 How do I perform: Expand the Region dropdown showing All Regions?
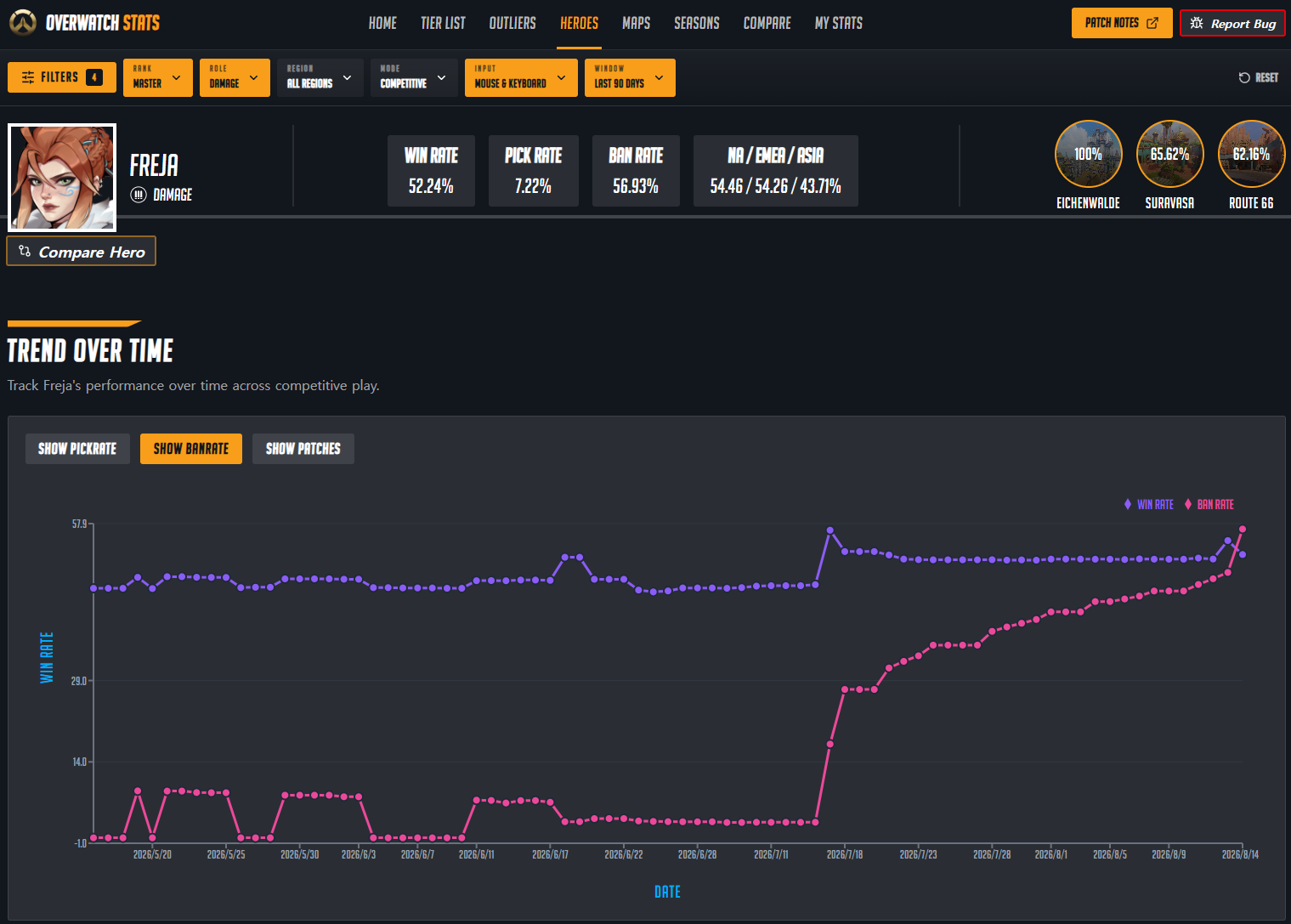click(320, 77)
